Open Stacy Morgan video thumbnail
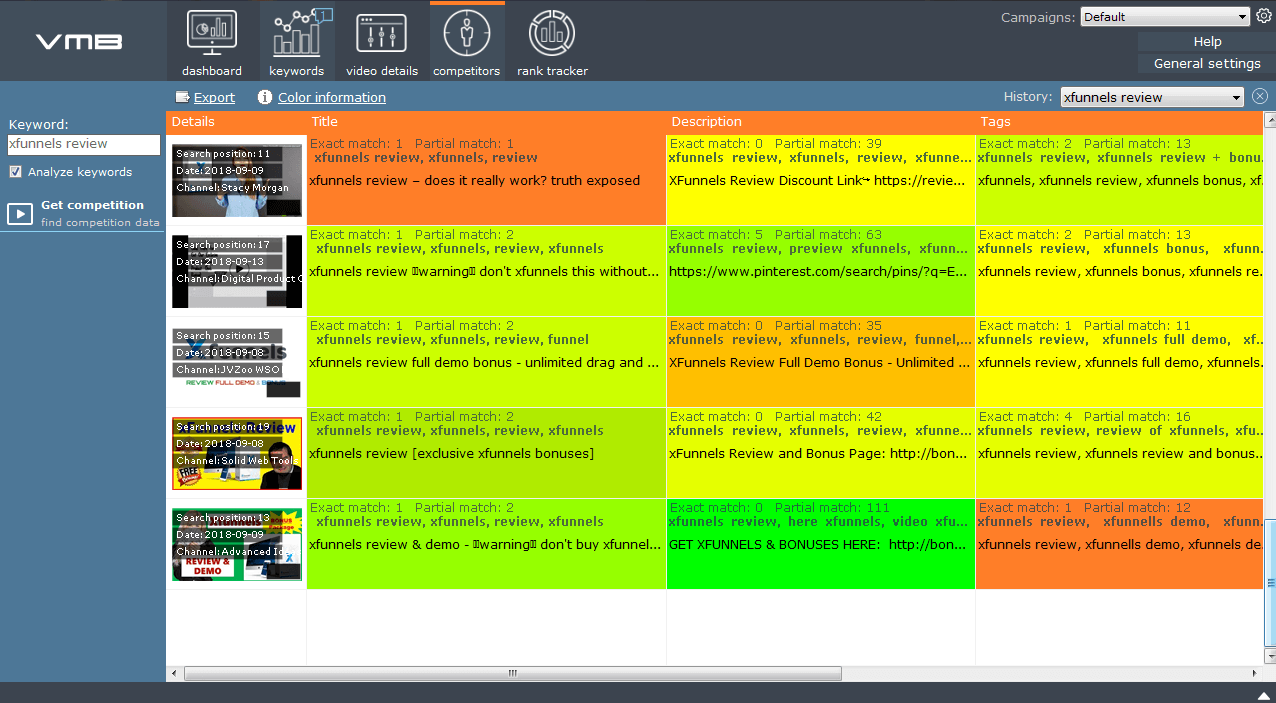The height and width of the screenshot is (703, 1276). coord(237,180)
